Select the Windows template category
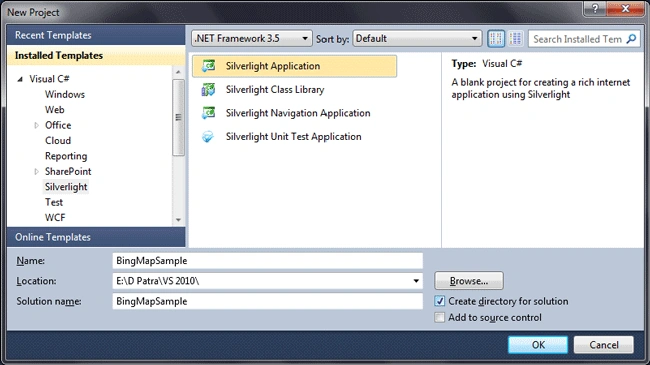Screen dimensions: 650x365 pyautogui.click(x=65, y=94)
